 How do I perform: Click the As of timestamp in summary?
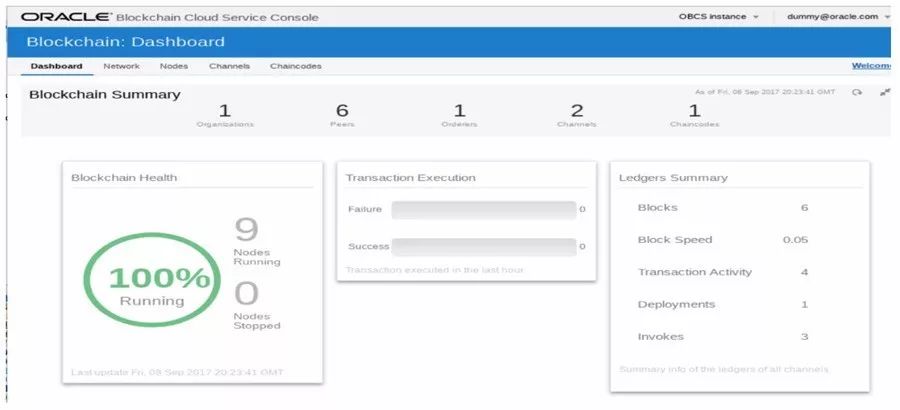765,92
